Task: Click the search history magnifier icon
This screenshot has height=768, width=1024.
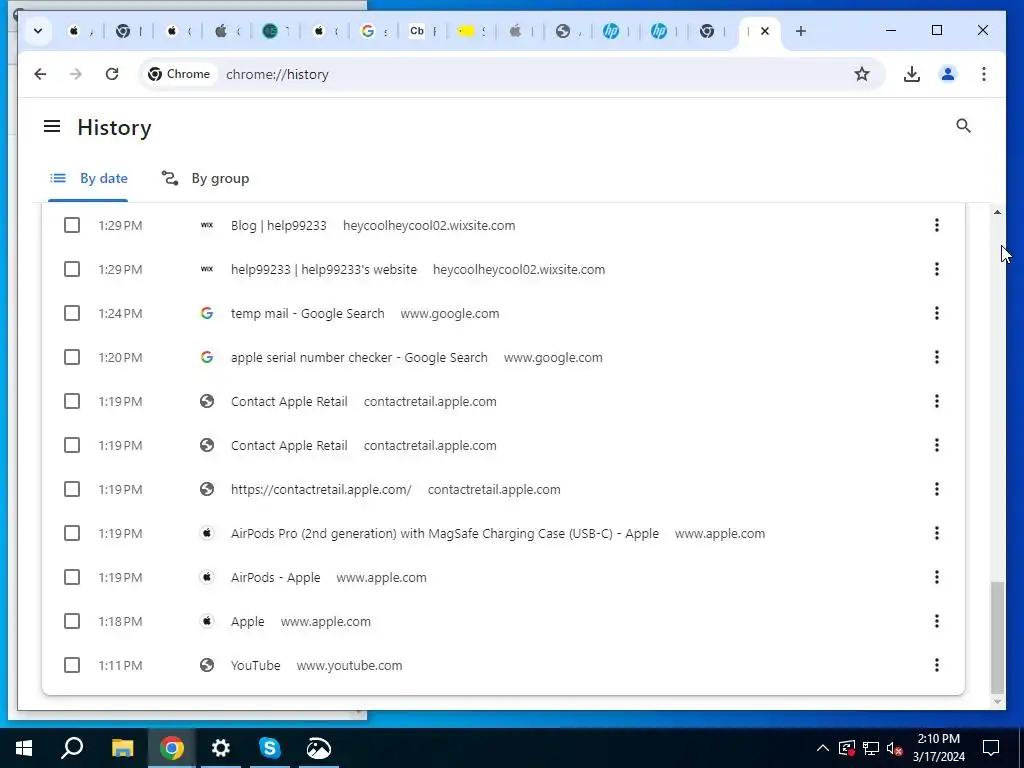Action: (x=963, y=125)
